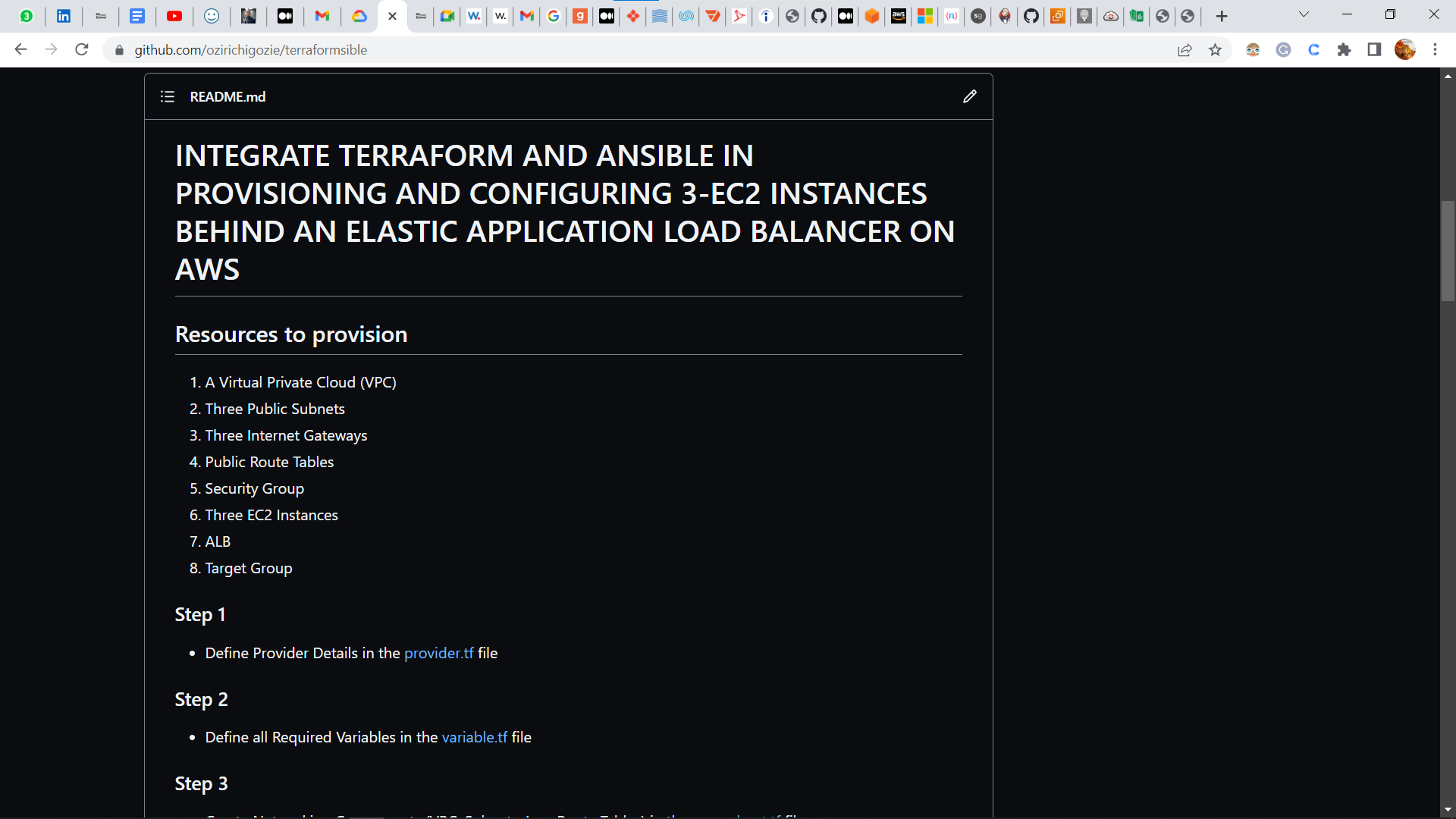Click the scrollbar up arrow
Screen dimensions: 1456x819
point(1448,76)
